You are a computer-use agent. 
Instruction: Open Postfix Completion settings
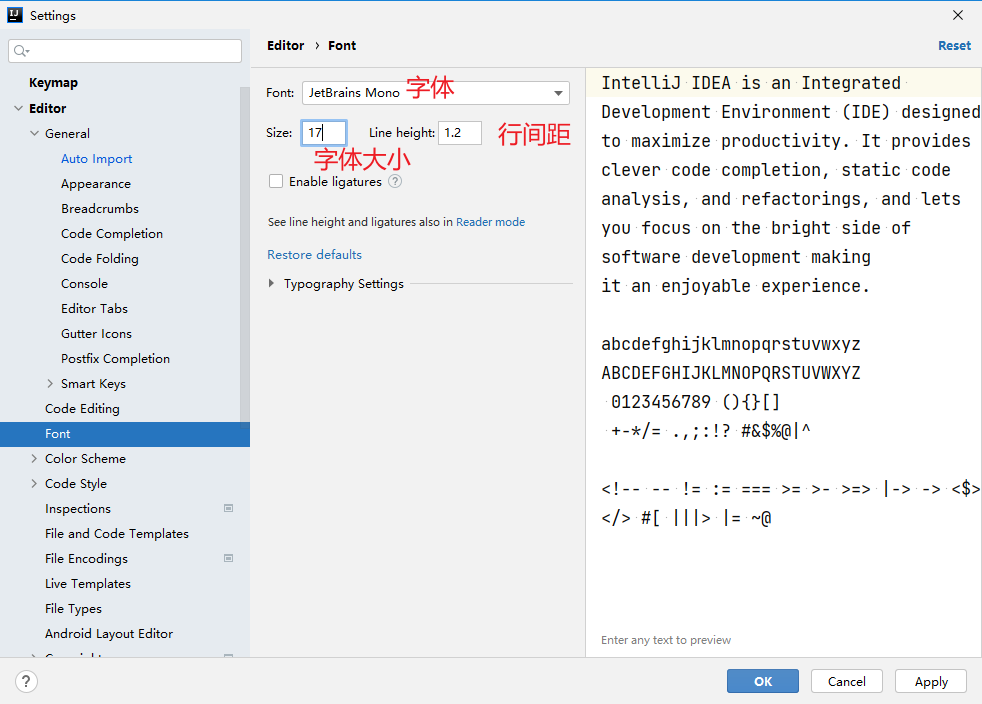point(115,359)
